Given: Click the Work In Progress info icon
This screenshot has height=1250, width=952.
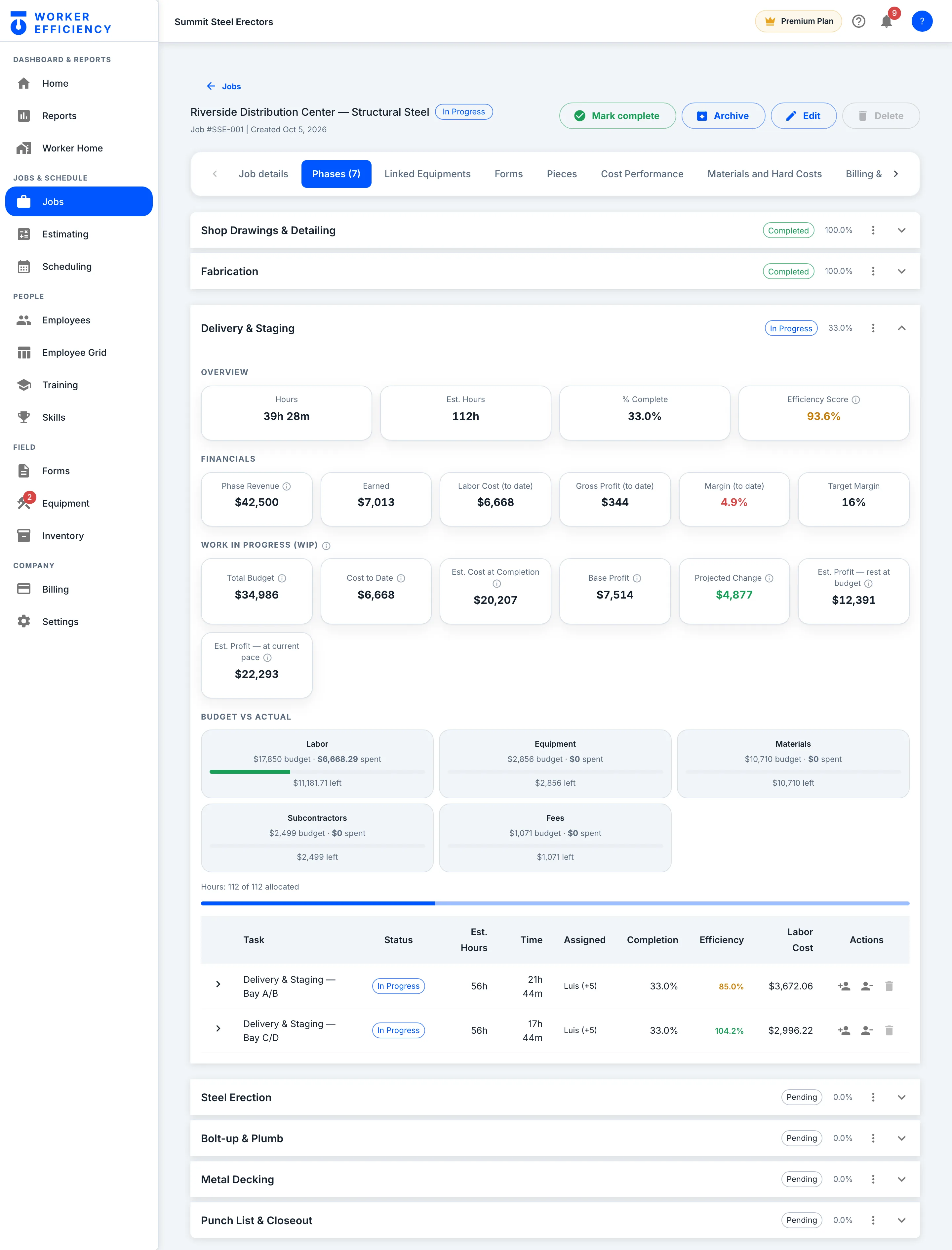Looking at the screenshot, I should pos(326,545).
